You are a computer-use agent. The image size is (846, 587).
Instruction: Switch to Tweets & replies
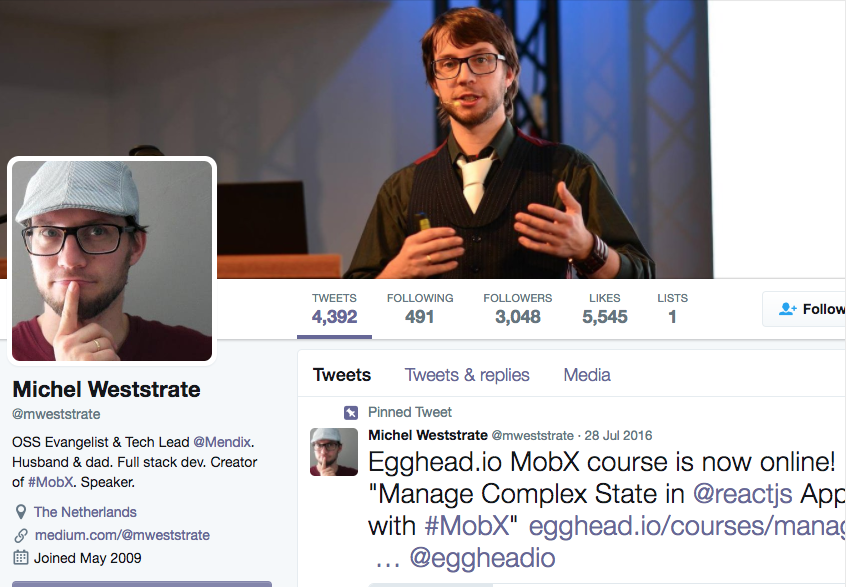click(467, 375)
